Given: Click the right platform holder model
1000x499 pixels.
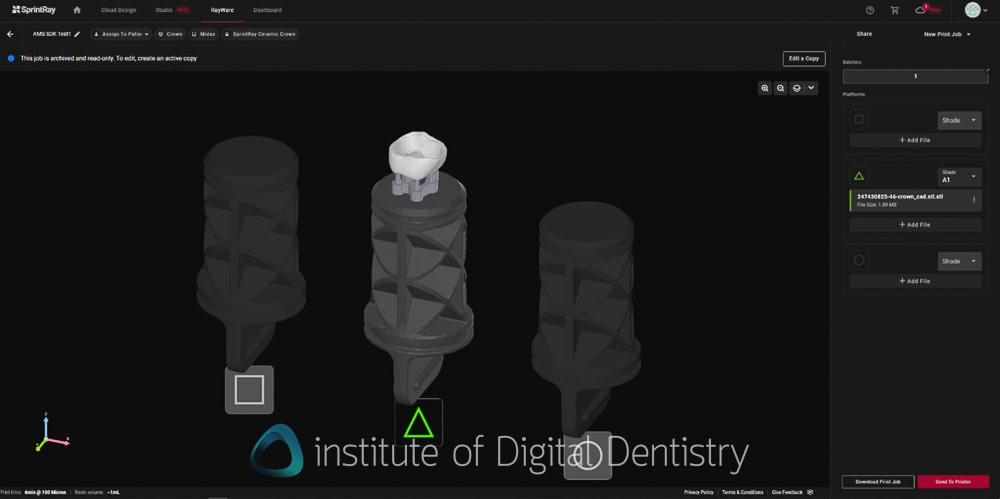Looking at the screenshot, I should (x=587, y=319).
